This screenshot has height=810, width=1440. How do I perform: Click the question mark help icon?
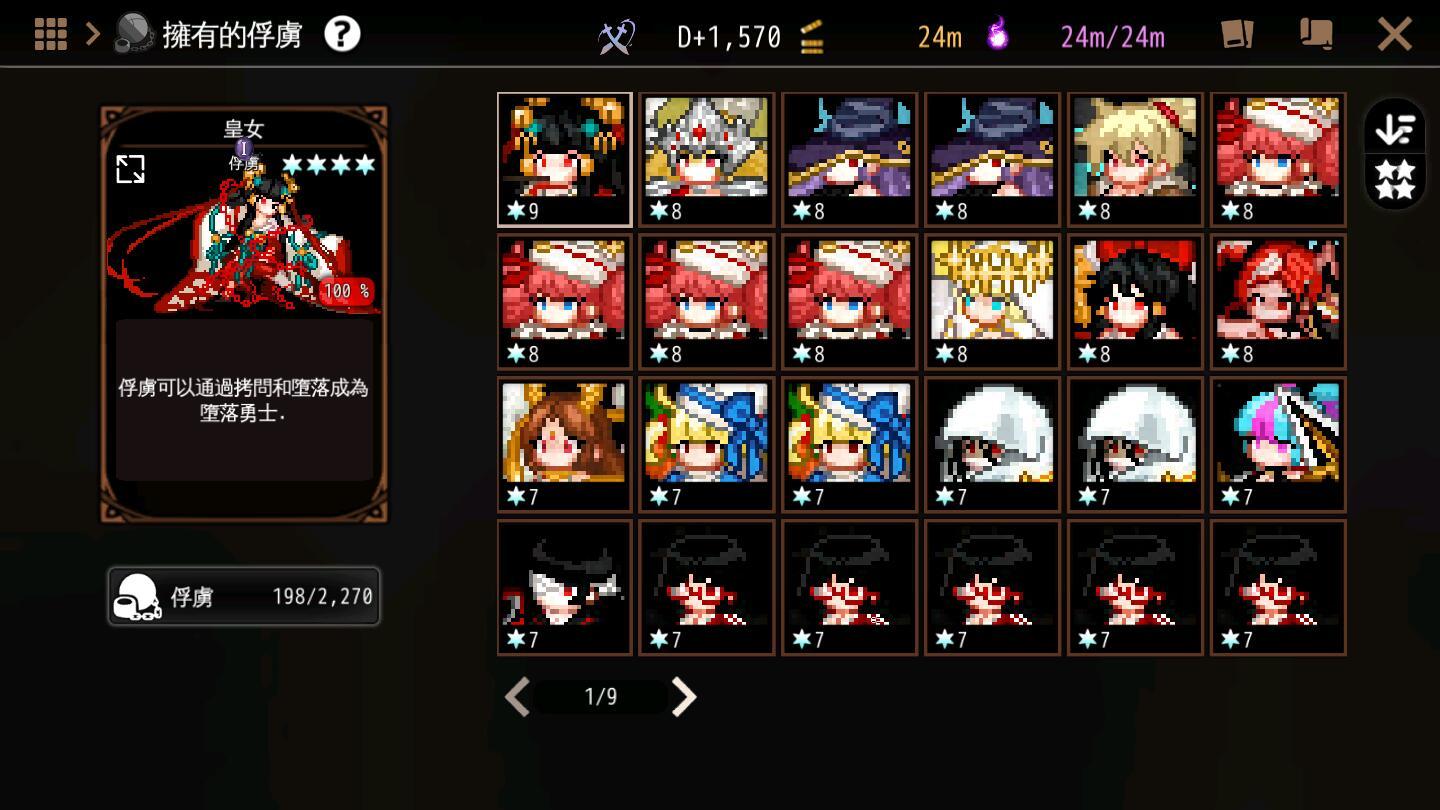click(x=342, y=34)
